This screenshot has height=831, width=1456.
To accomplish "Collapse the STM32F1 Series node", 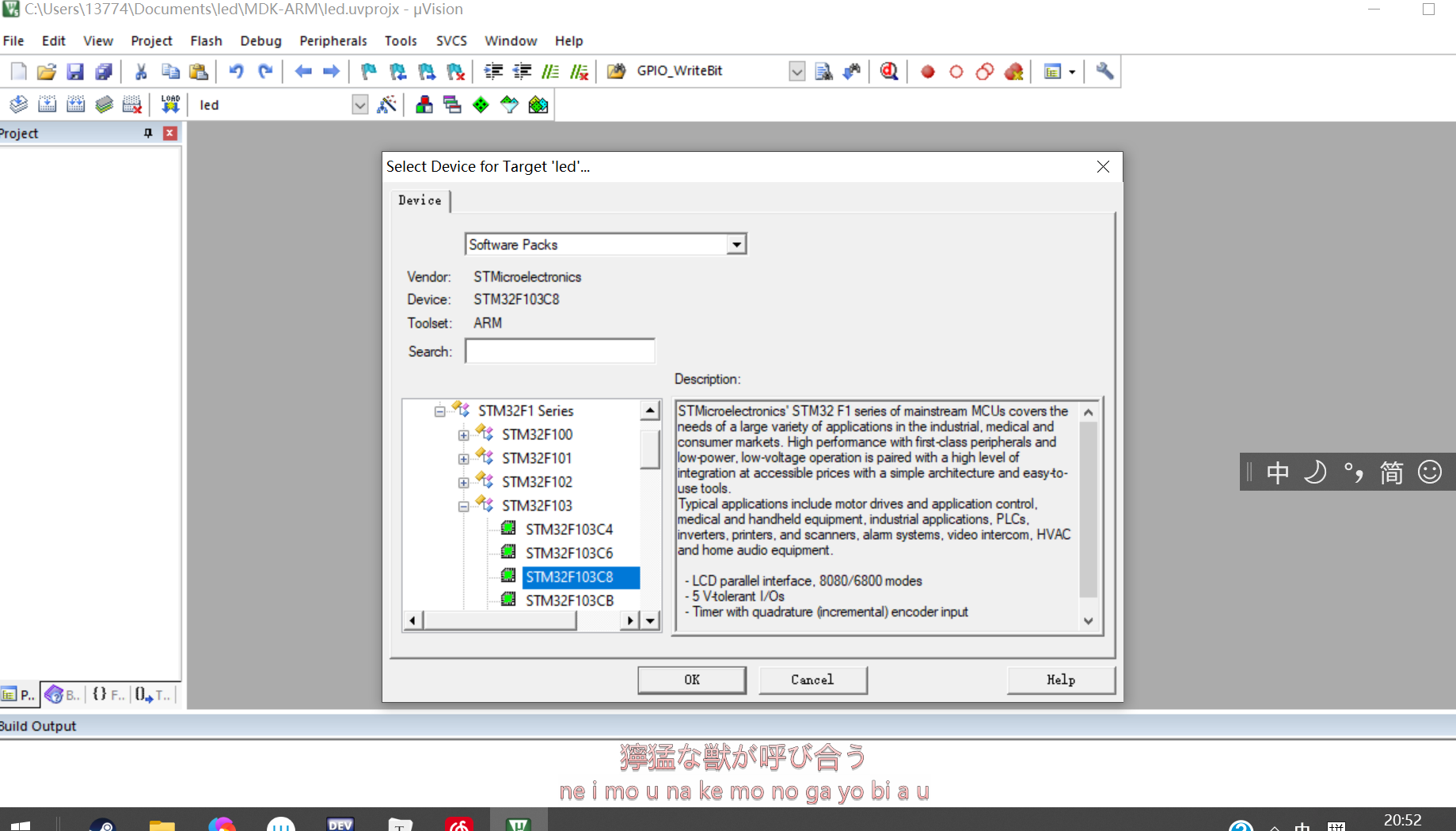I will (439, 412).
